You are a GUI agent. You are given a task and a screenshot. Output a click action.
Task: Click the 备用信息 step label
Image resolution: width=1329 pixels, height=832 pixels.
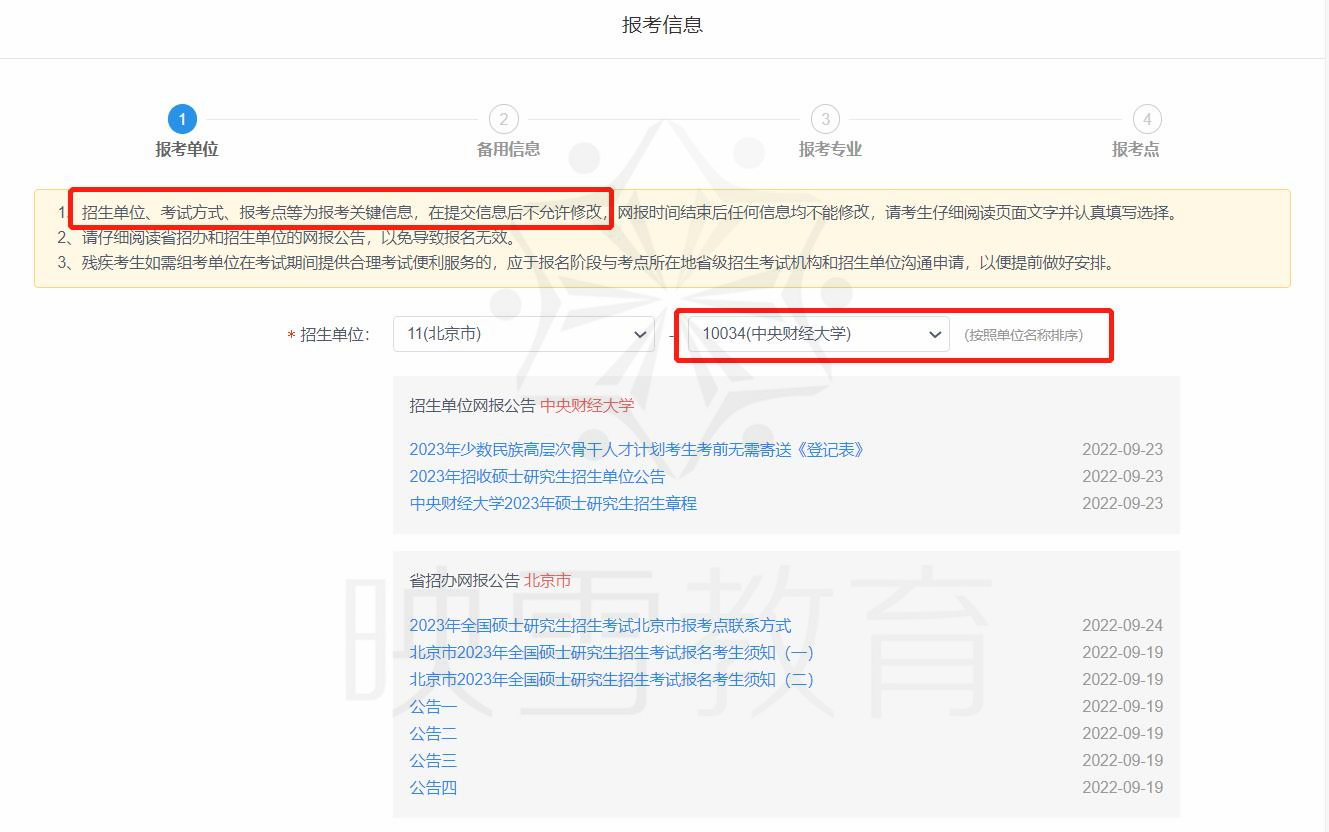[508, 149]
